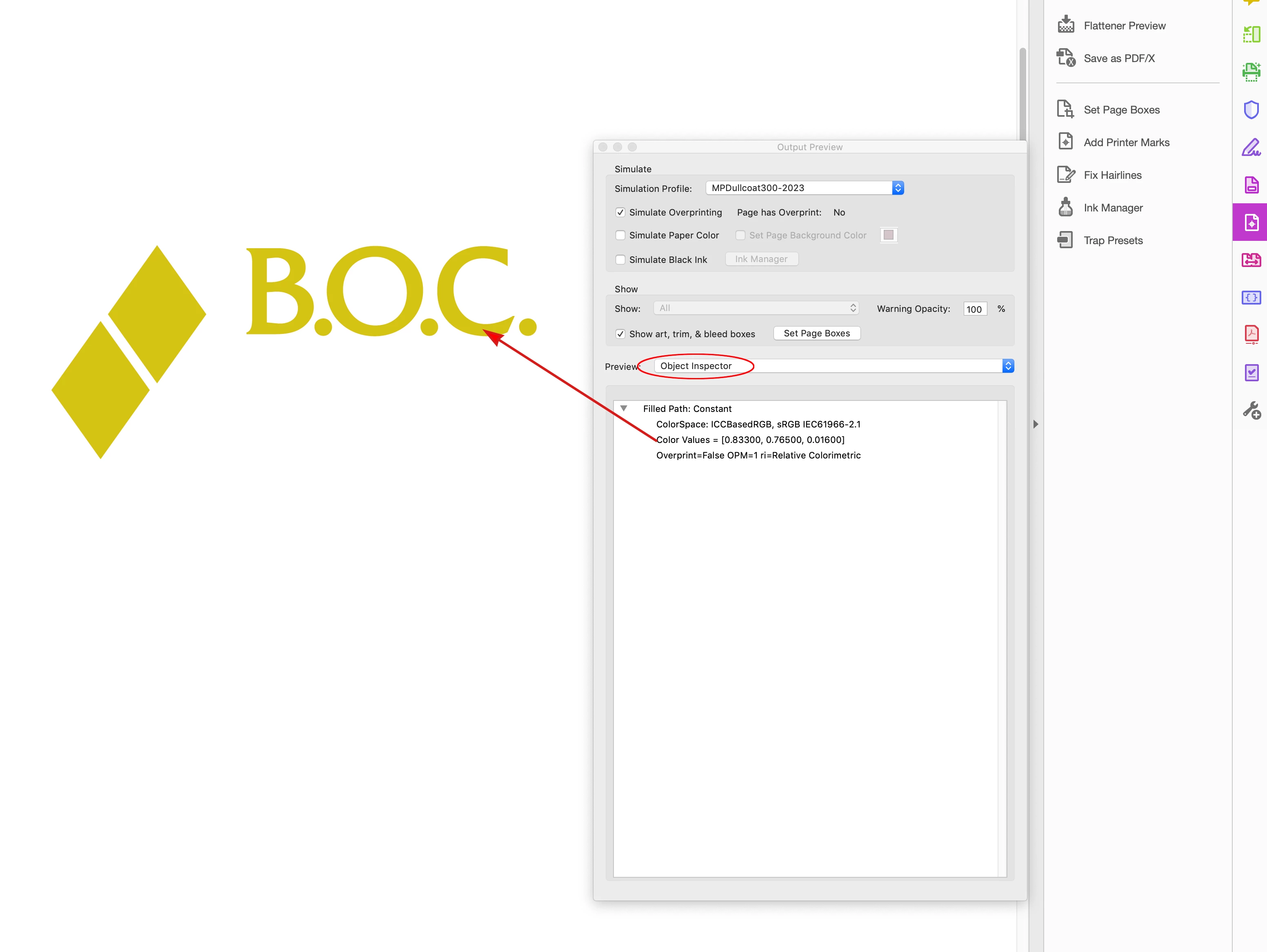
Task: Select the Color Values line in the inspector
Action: coord(750,440)
